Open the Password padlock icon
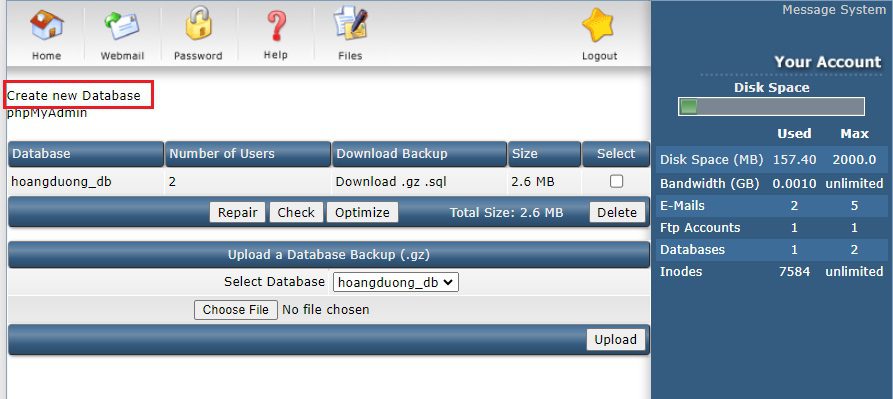The width and height of the screenshot is (893, 399). point(198,23)
